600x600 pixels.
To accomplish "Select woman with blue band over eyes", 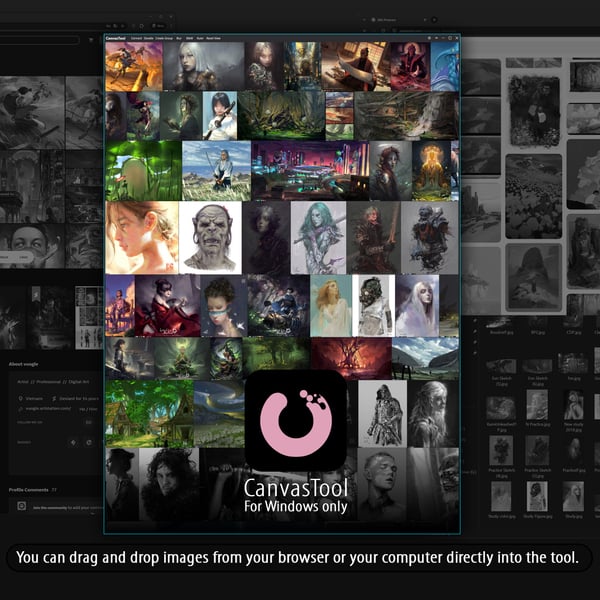I will click(x=224, y=306).
